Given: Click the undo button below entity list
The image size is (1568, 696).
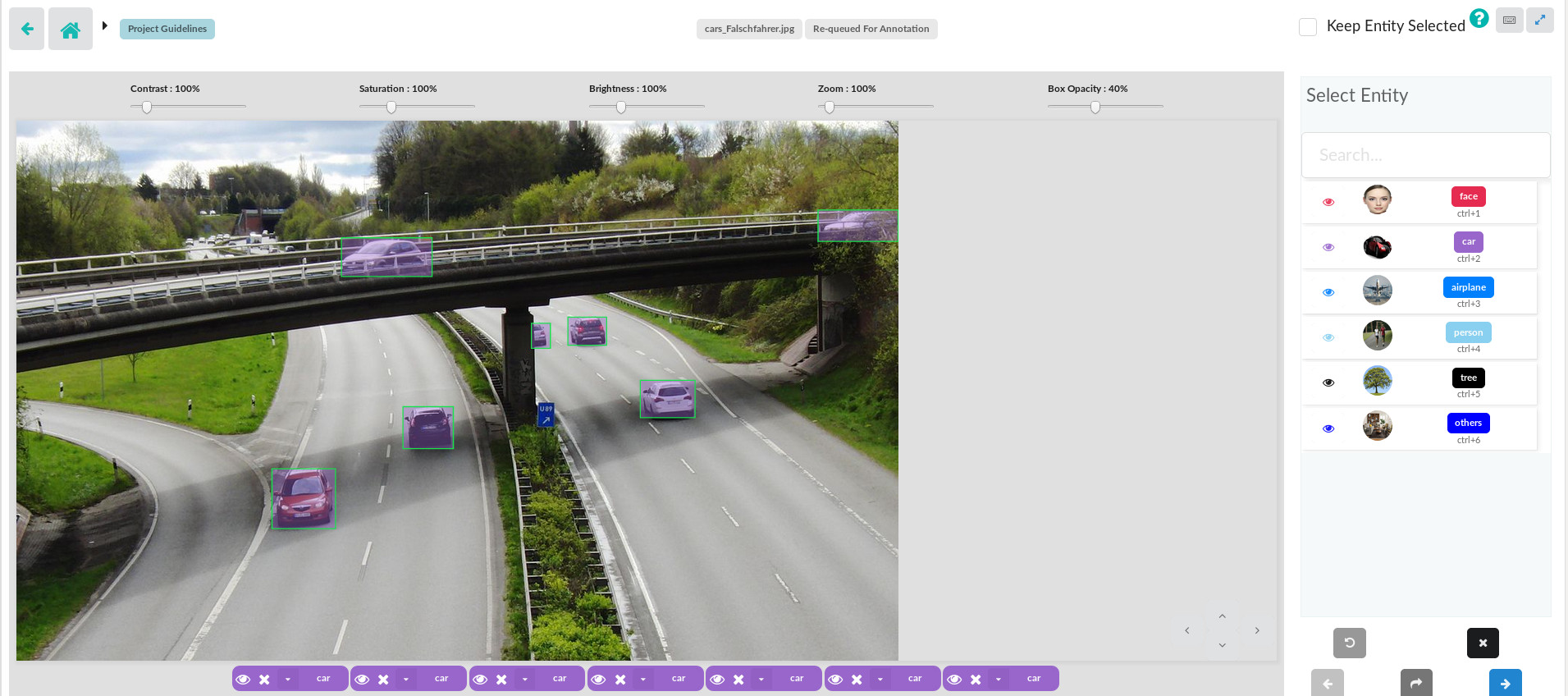Looking at the screenshot, I should tap(1350, 643).
